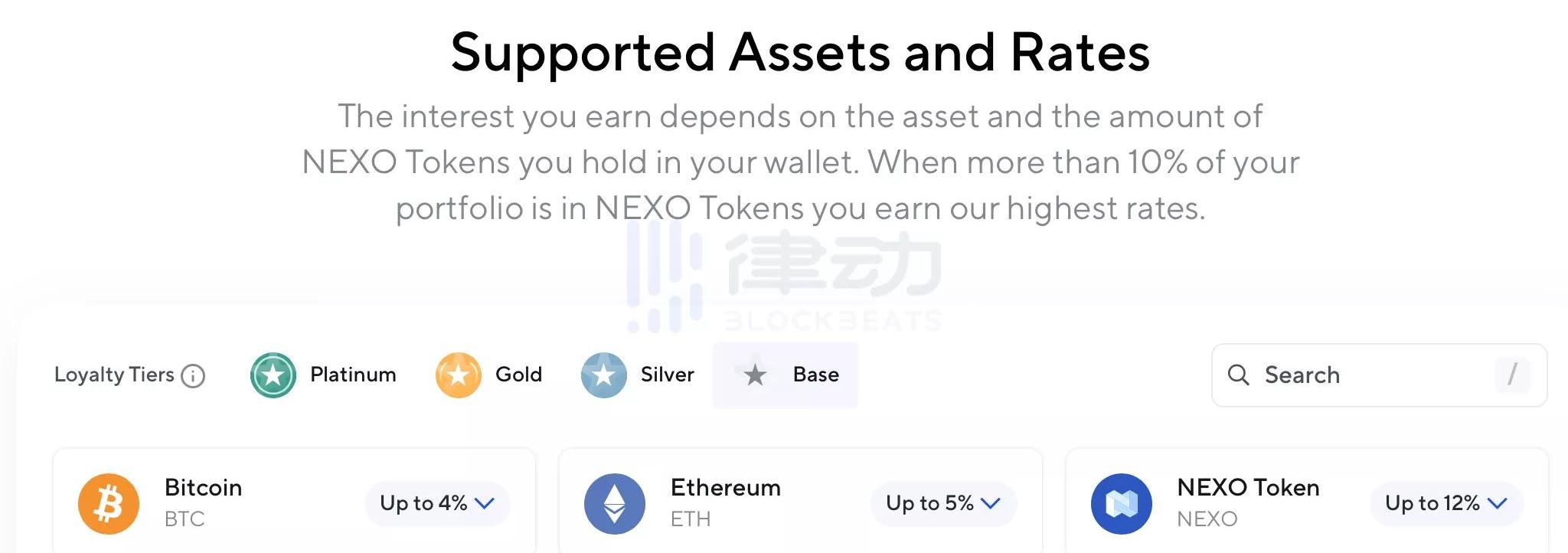This screenshot has height=553, width=1568.
Task: Click the search magnifier icon
Action: [x=1238, y=375]
